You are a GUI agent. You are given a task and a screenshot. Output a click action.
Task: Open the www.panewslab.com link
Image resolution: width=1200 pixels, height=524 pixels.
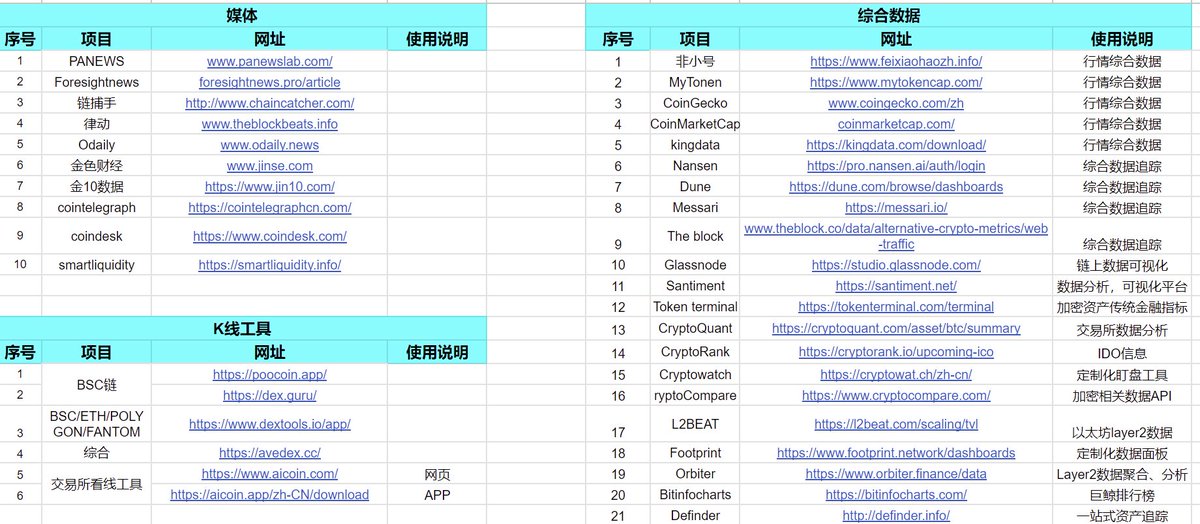click(x=269, y=61)
